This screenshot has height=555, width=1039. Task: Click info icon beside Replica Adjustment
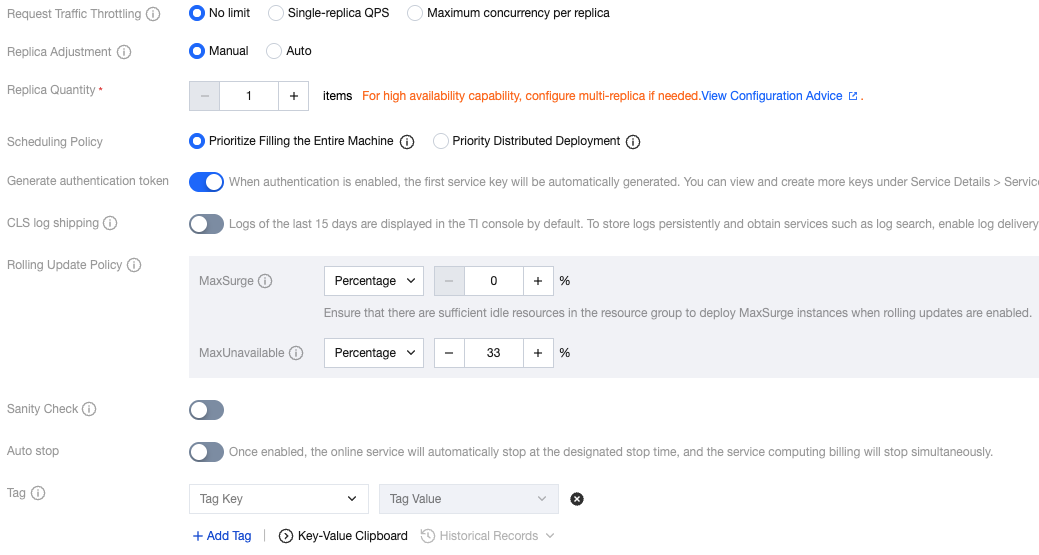pos(124,52)
